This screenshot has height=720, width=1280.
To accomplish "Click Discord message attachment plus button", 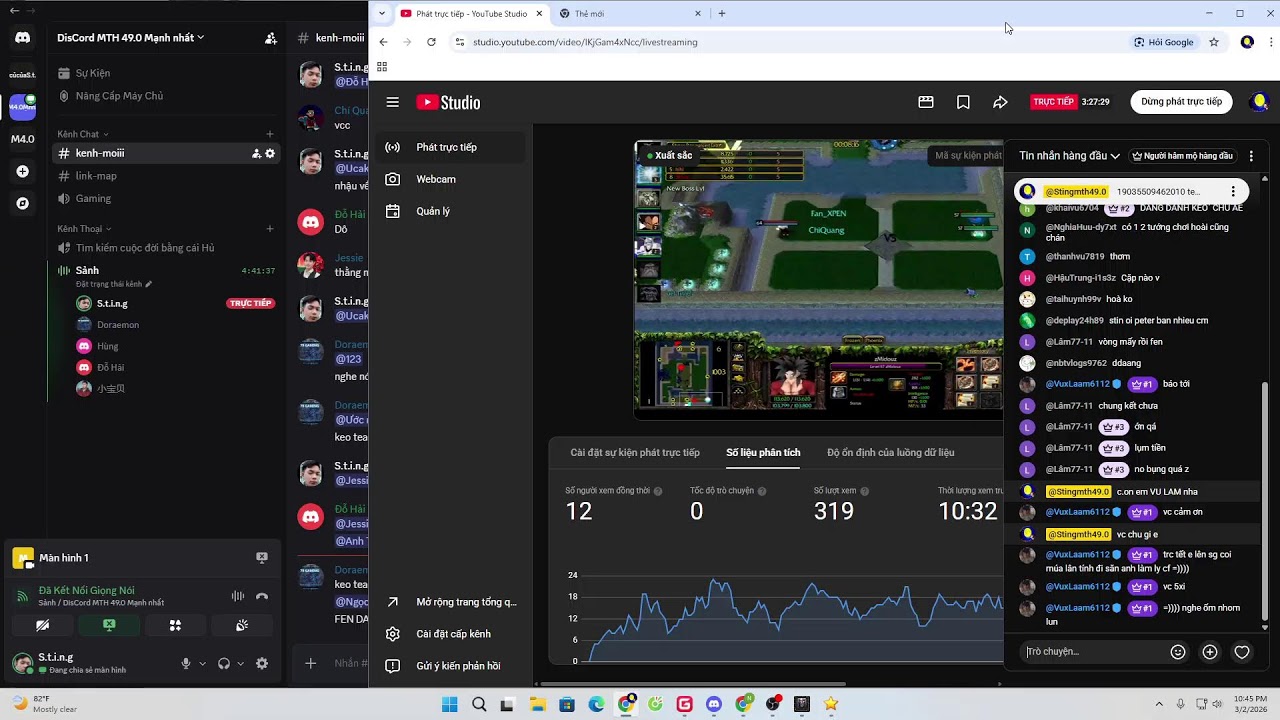I will pos(311,663).
